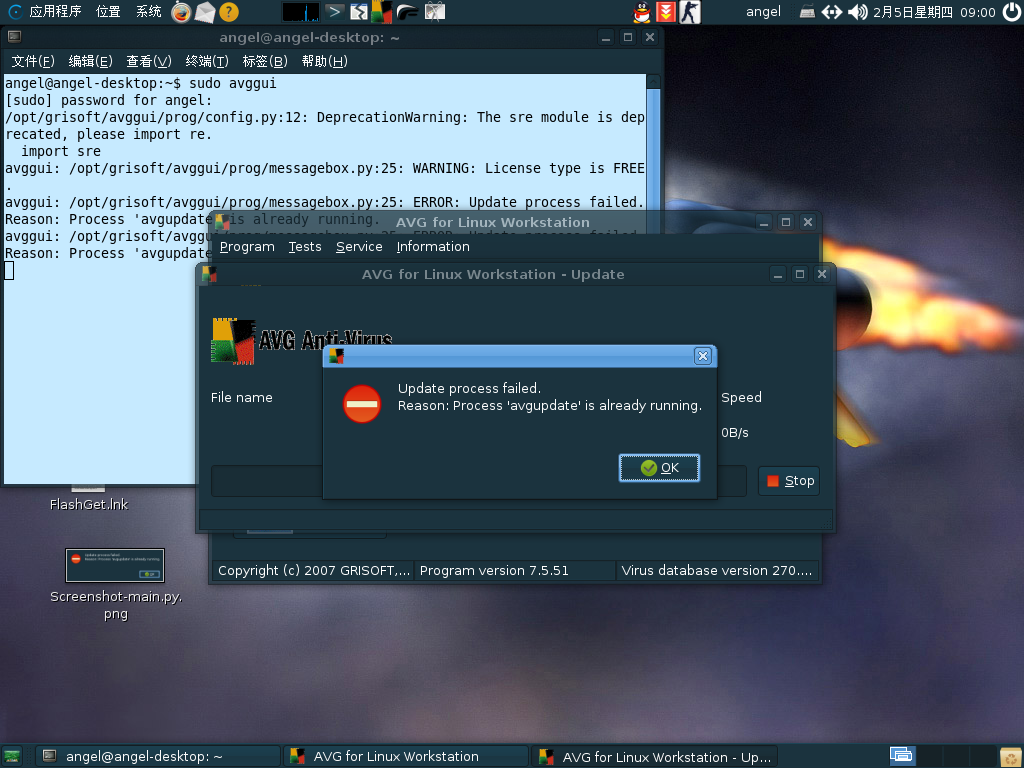The image size is (1024, 768).
Task: Launch Firefox from the top panel
Action: pos(181,12)
